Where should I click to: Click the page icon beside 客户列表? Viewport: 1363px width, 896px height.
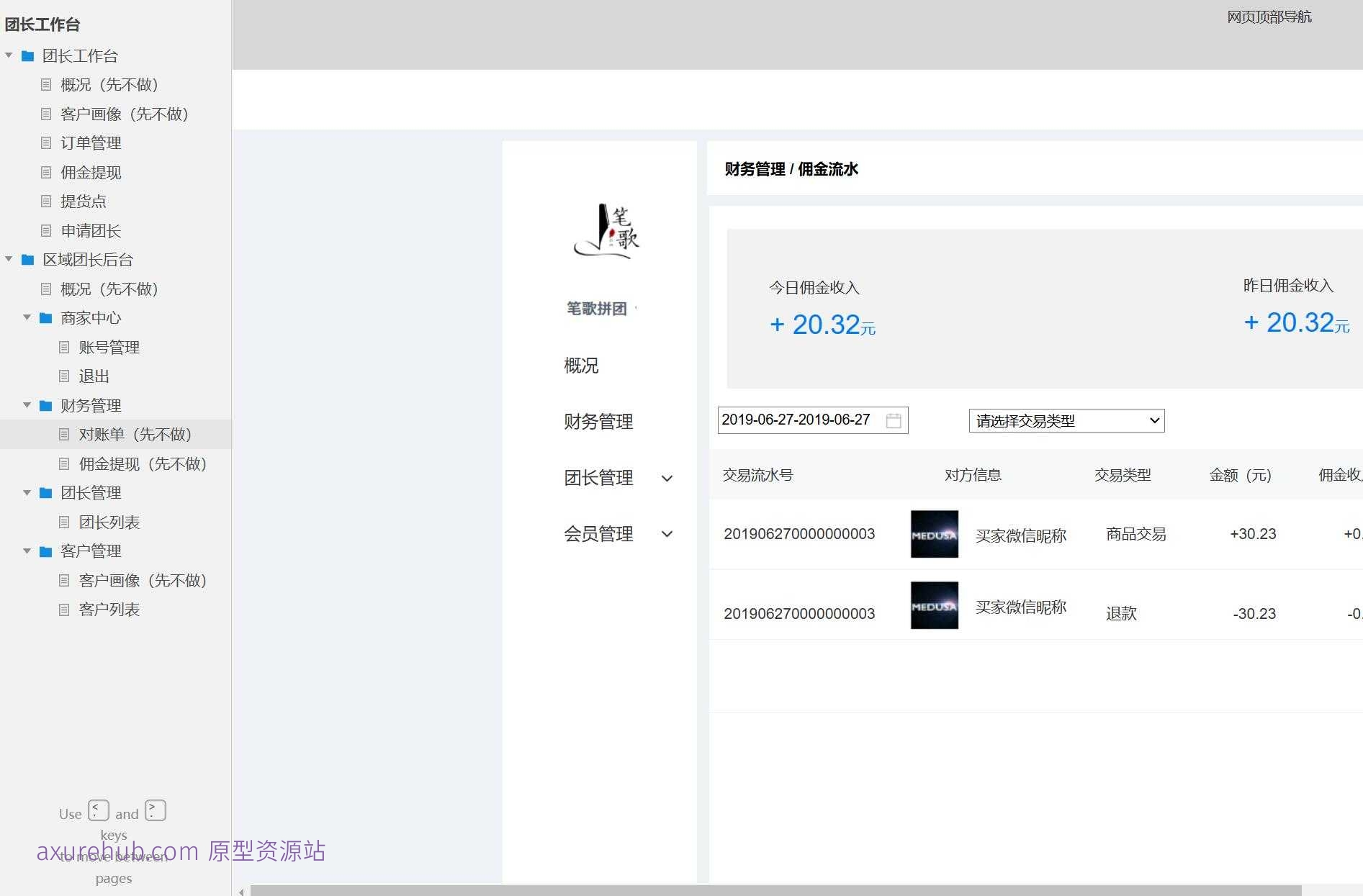[64, 610]
